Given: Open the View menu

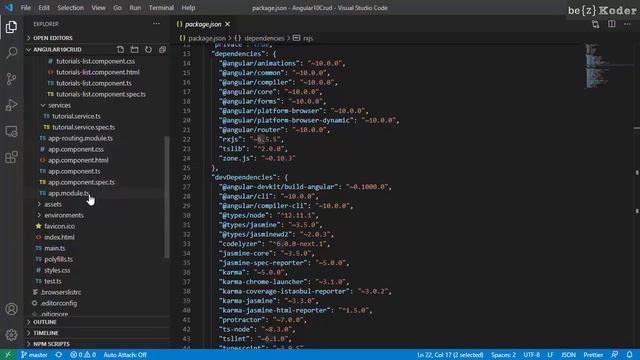Looking at the screenshot, I should pos(98,8).
